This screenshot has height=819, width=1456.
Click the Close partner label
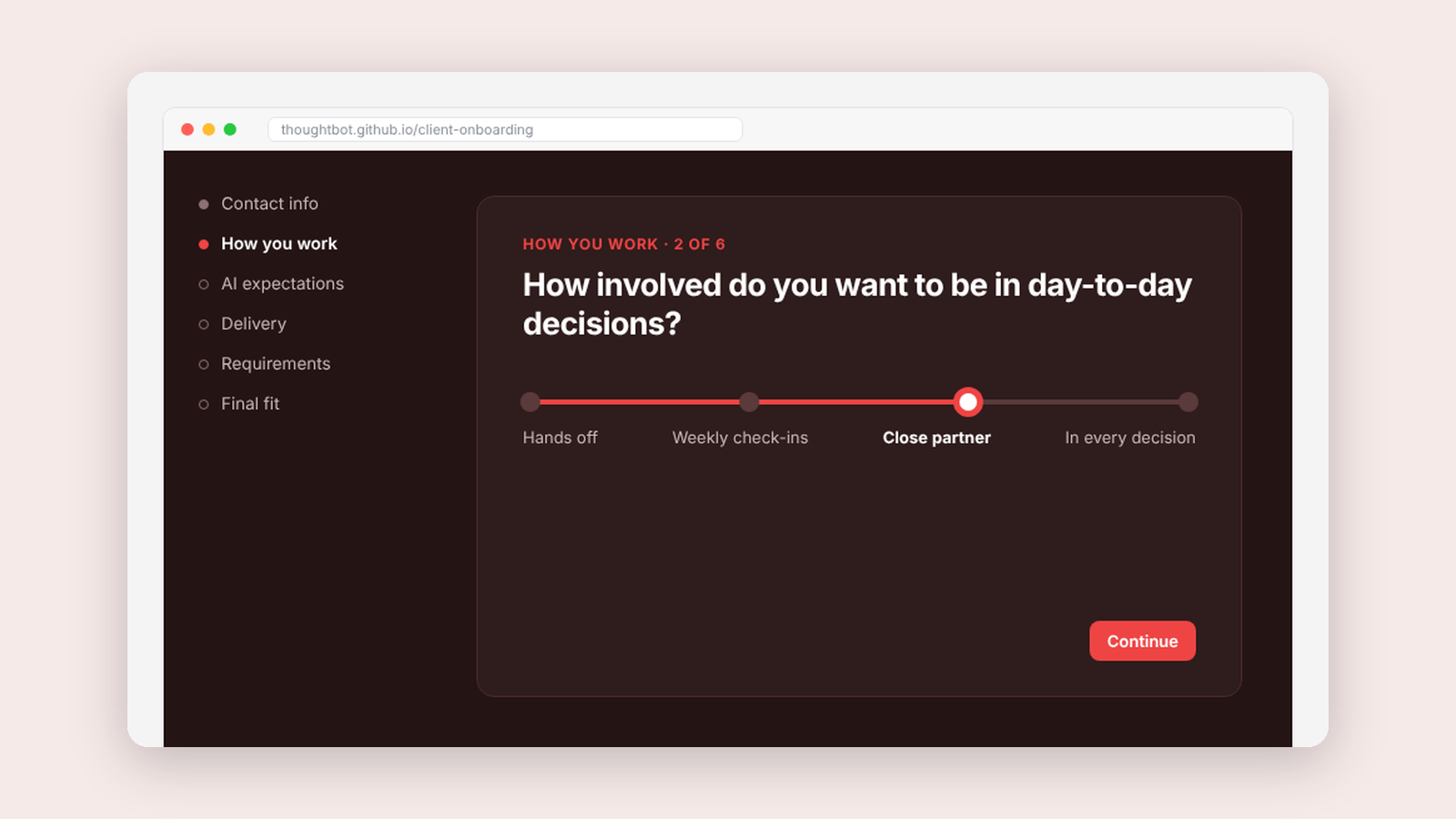936,438
